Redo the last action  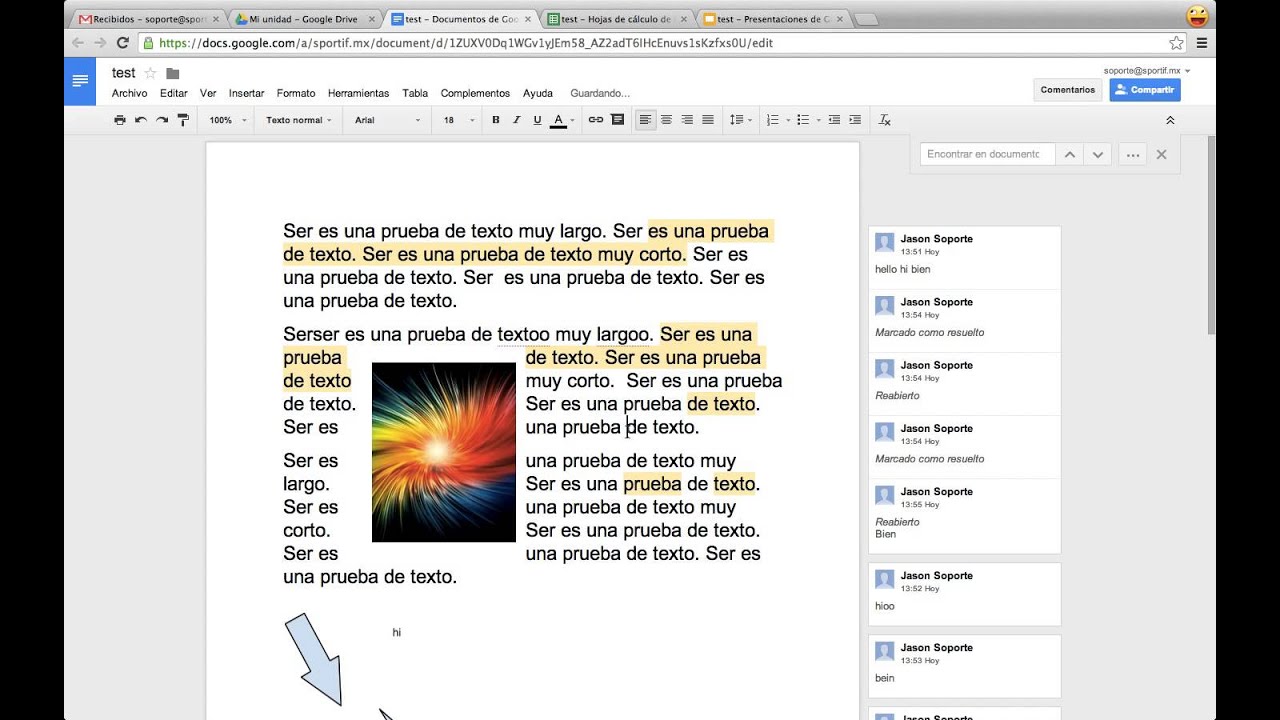tap(162, 120)
